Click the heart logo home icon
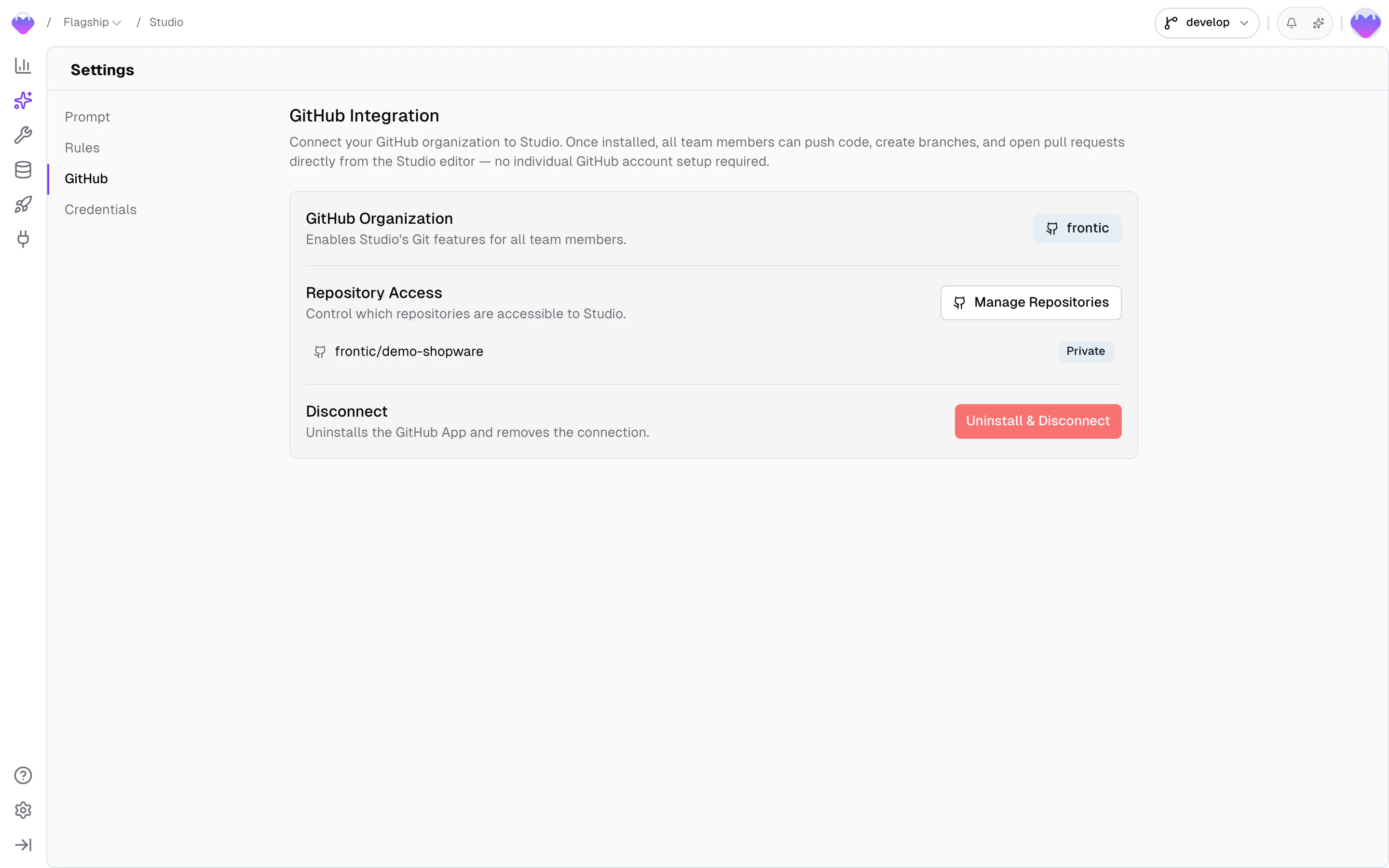 (23, 23)
